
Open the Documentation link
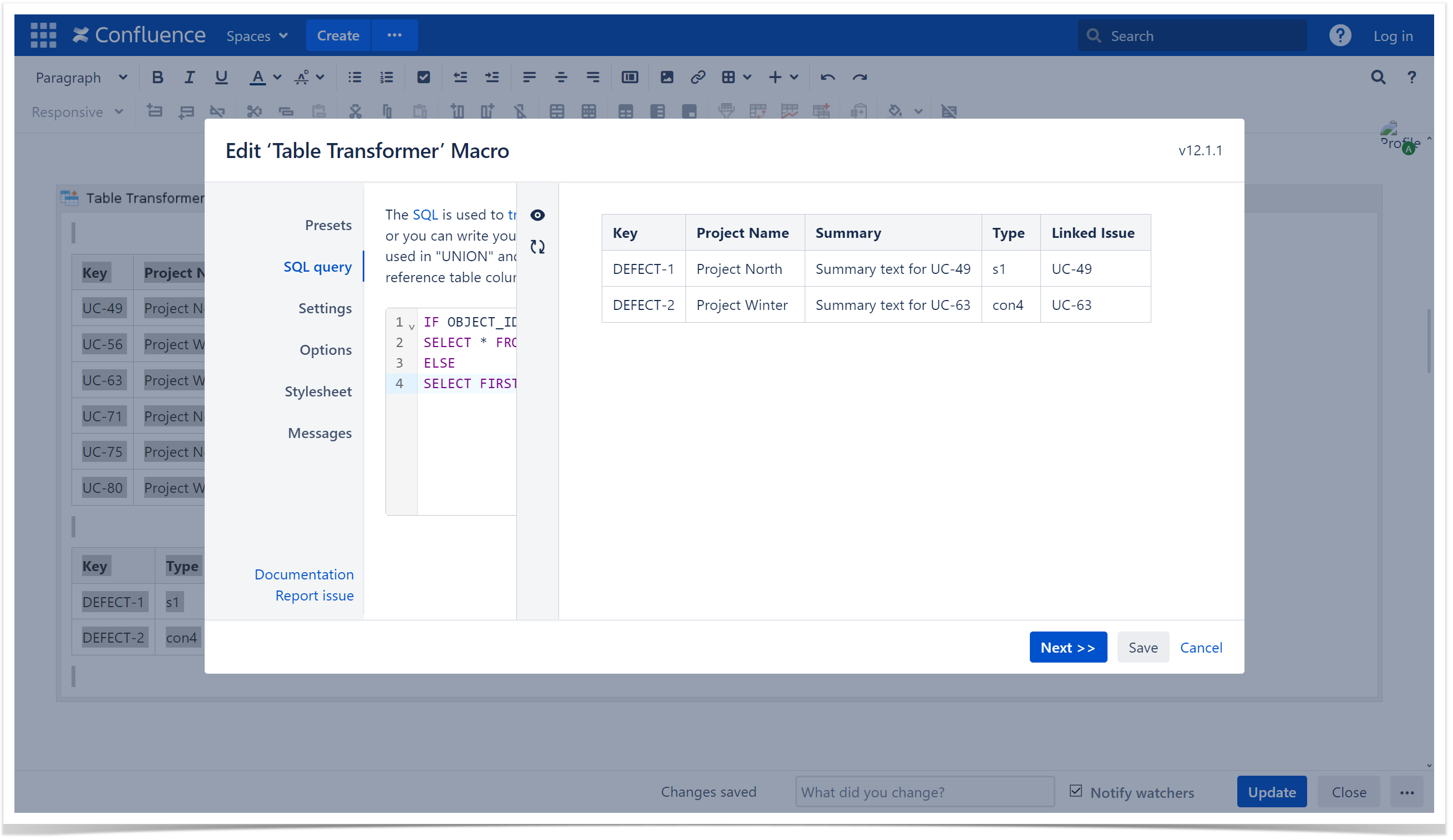point(304,574)
